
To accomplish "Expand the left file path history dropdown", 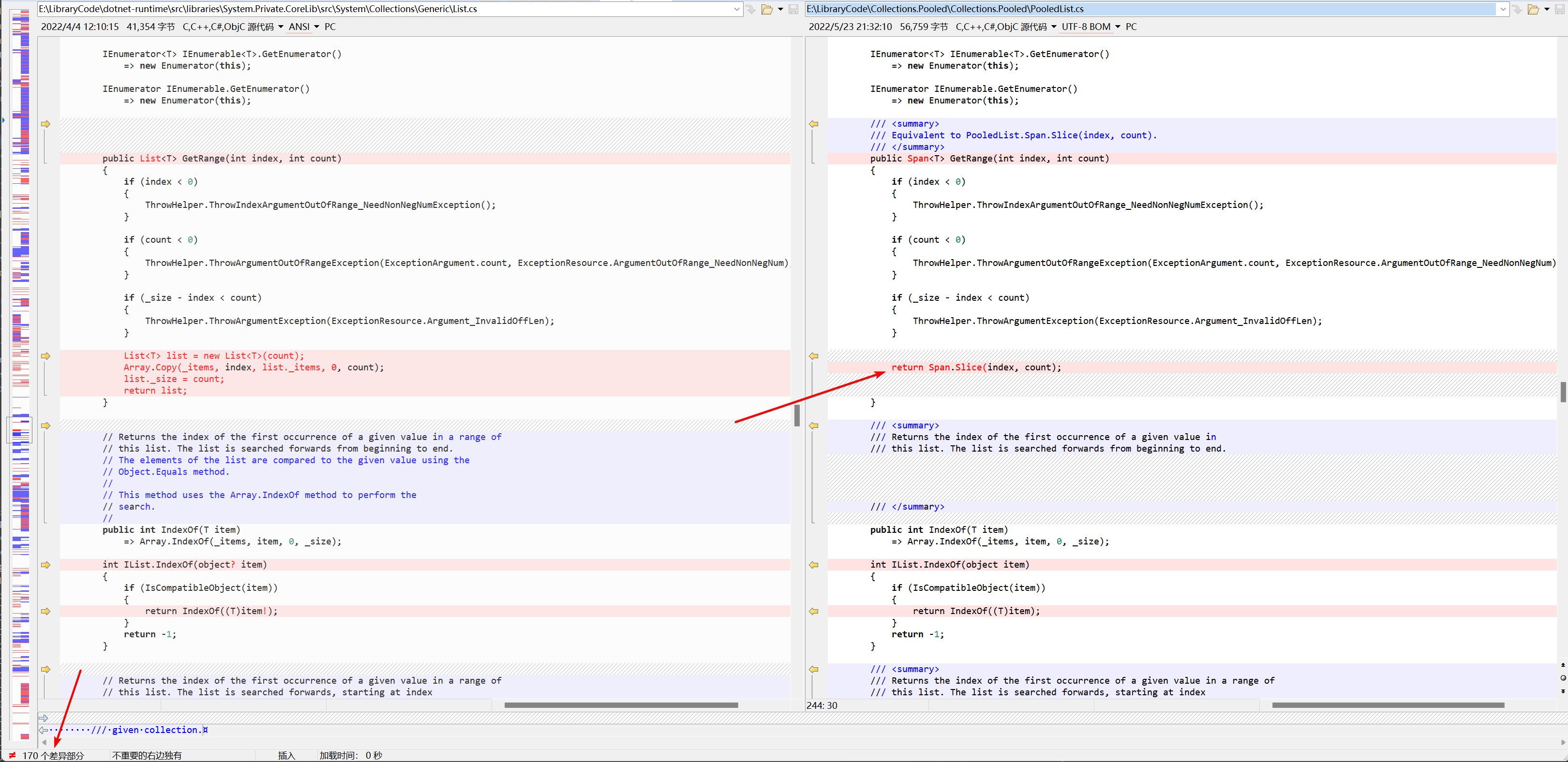I will [736, 9].
